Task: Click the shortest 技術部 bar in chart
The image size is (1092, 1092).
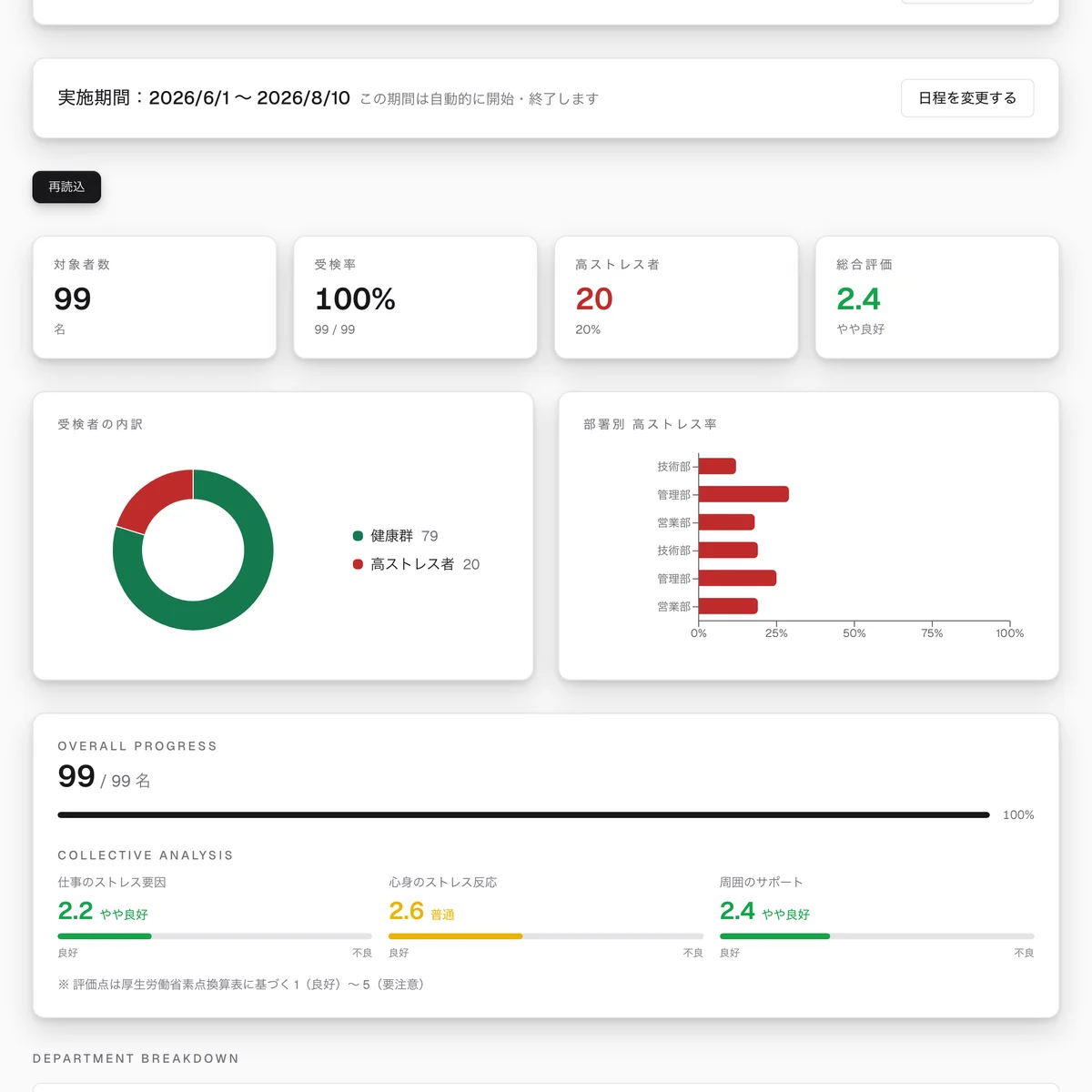Action: (x=717, y=466)
